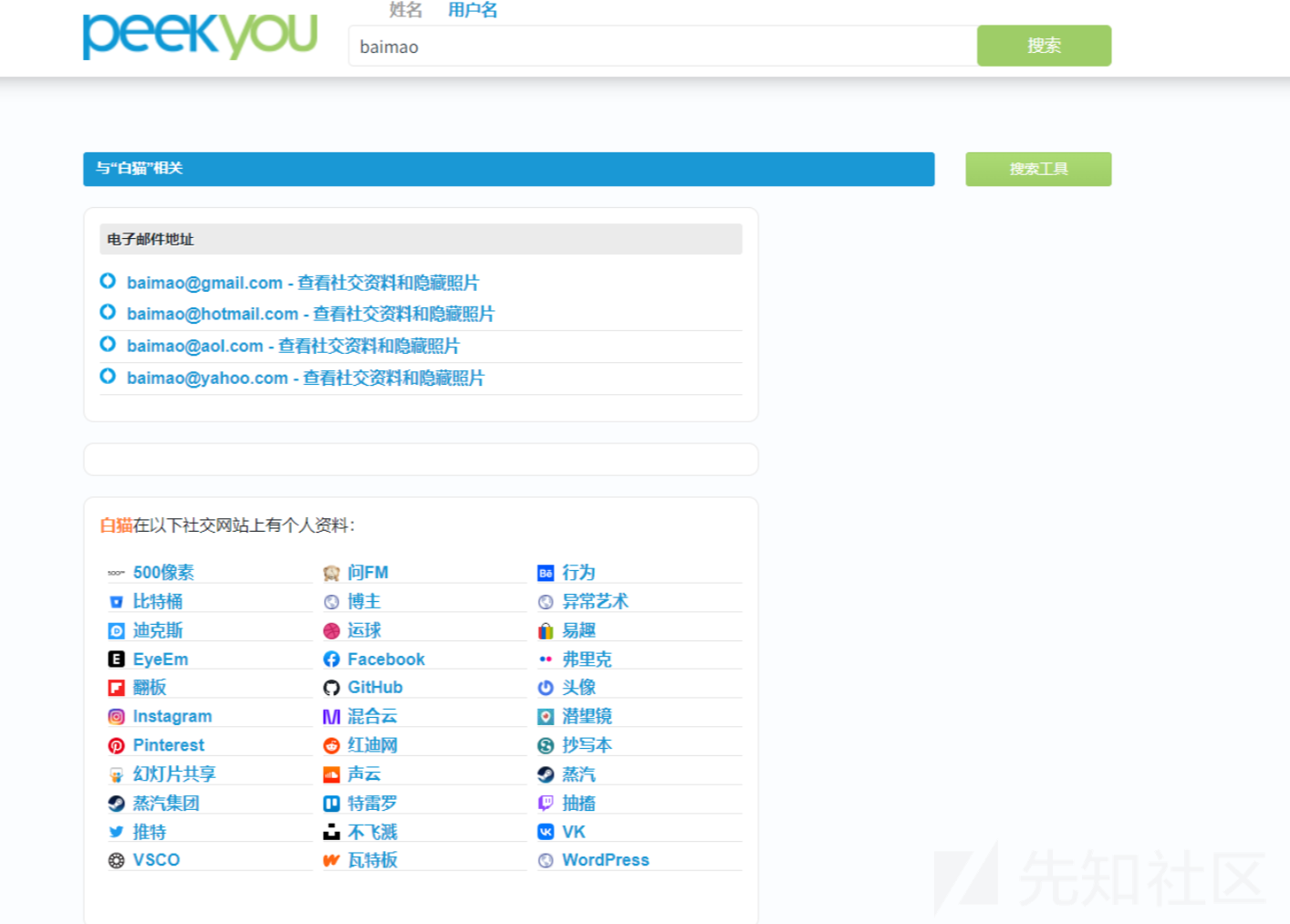Click the EyeEm logo icon
This screenshot has height=924, width=1290.
(x=116, y=659)
